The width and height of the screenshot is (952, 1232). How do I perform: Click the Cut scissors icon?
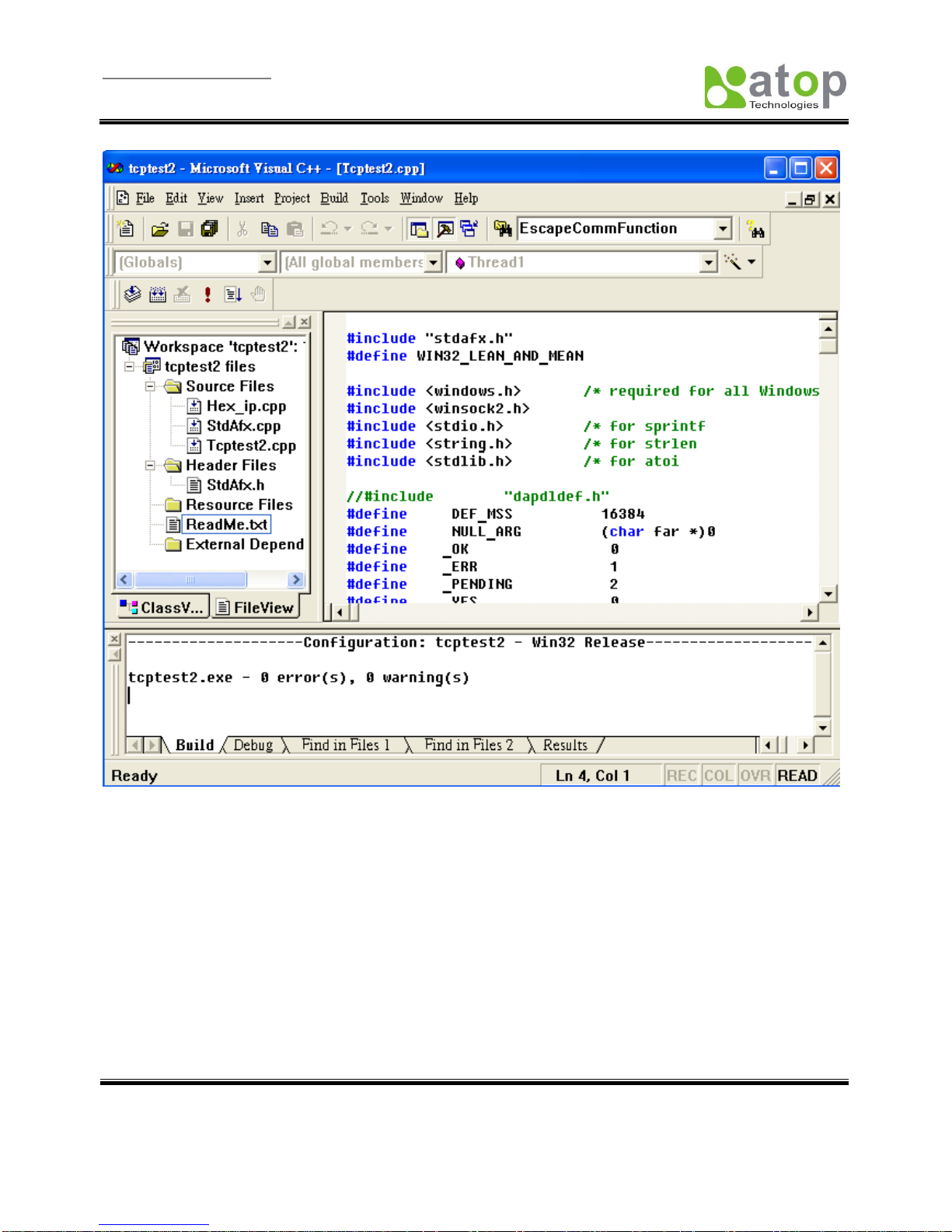coord(242,229)
